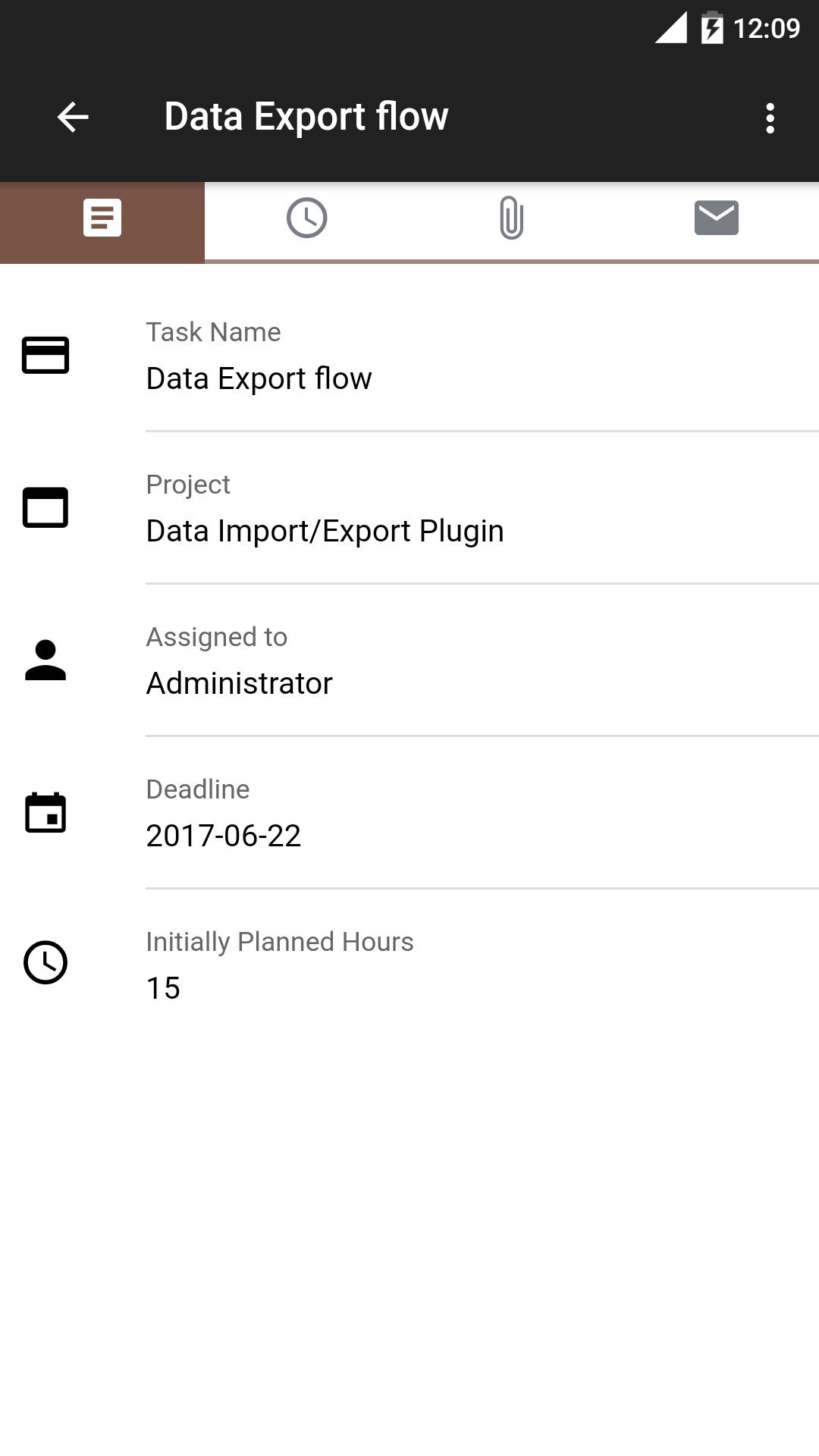Tap the calendar icon beside Deadline
Image resolution: width=819 pixels, height=1456 pixels.
[x=45, y=812]
